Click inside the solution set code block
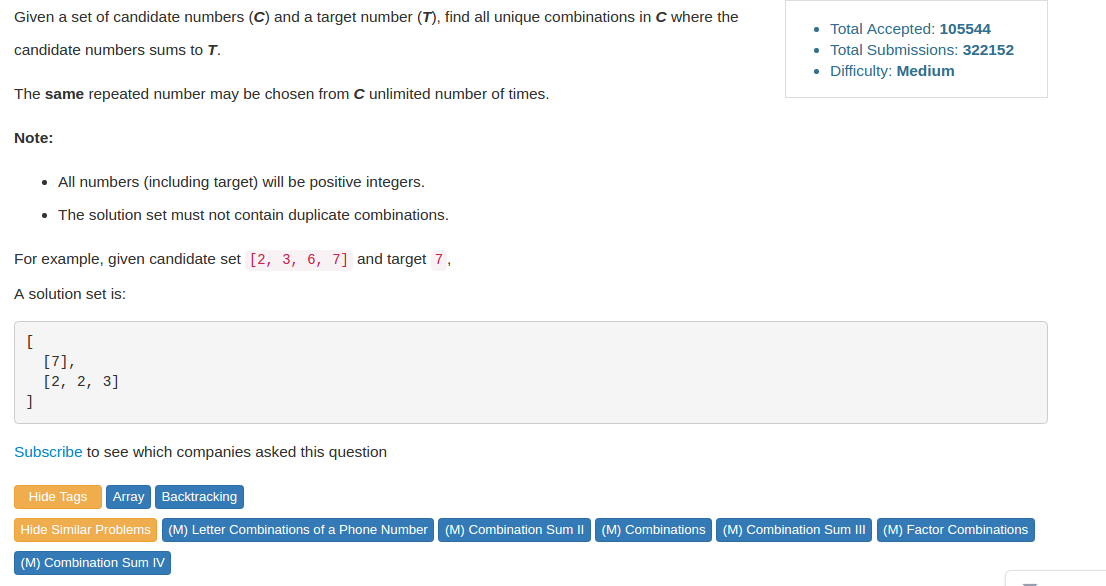Screen dimensions: 1106x586 tap(530, 372)
